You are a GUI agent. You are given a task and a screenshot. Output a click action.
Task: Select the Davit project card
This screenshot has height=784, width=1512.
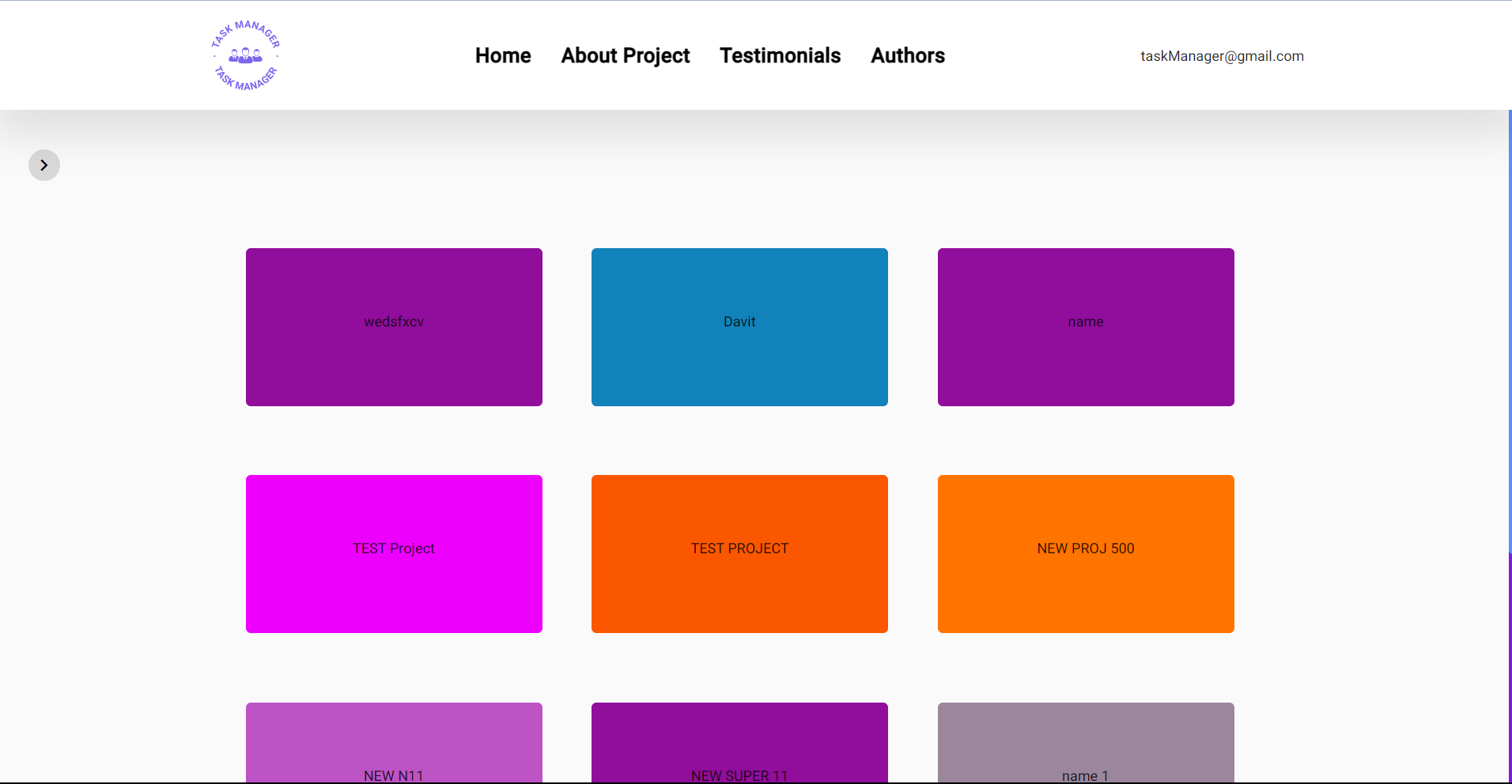pyautogui.click(x=739, y=326)
